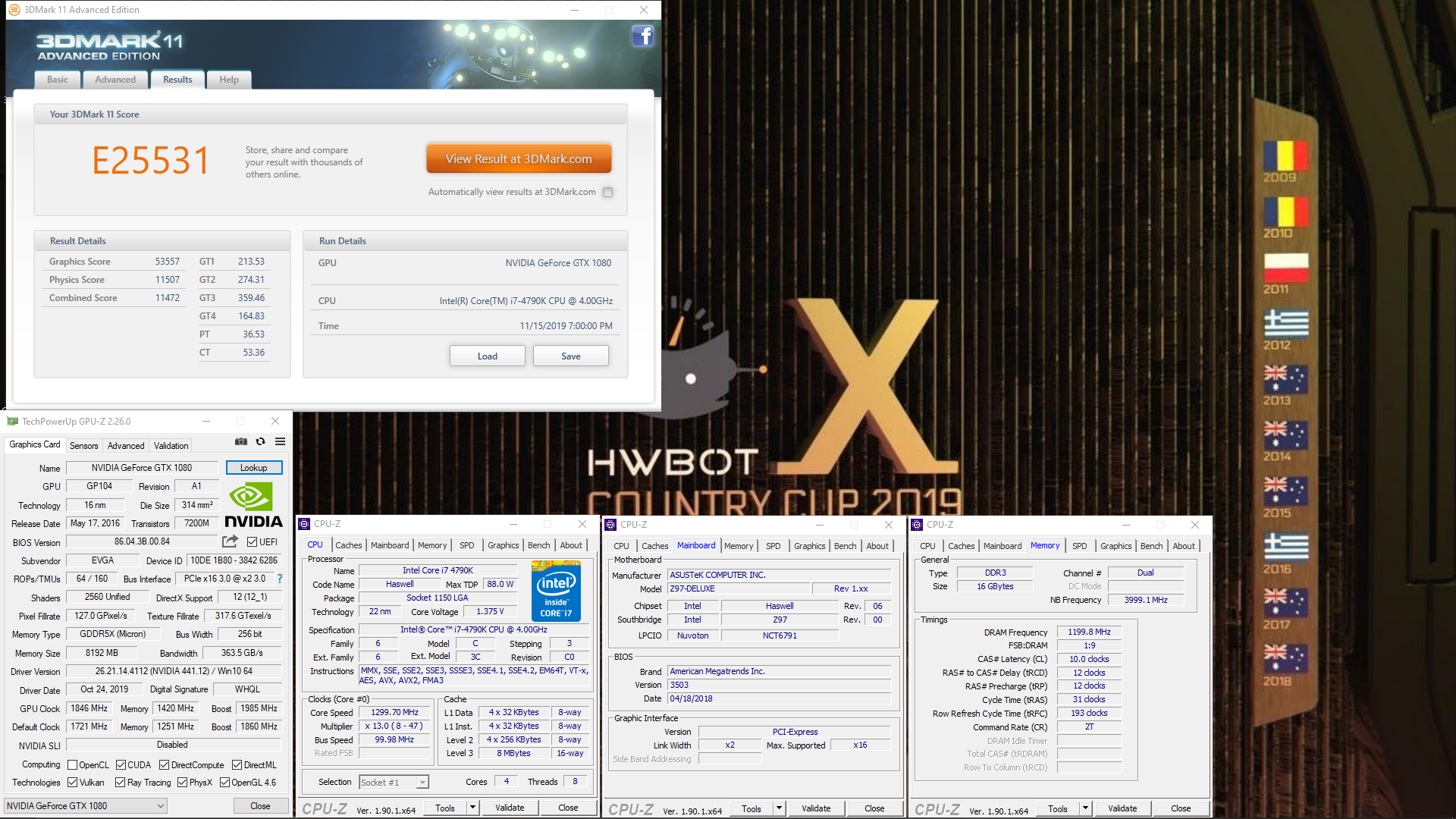Click the GPU Name field in GPU-Z
The image size is (1456, 819).
click(142, 468)
